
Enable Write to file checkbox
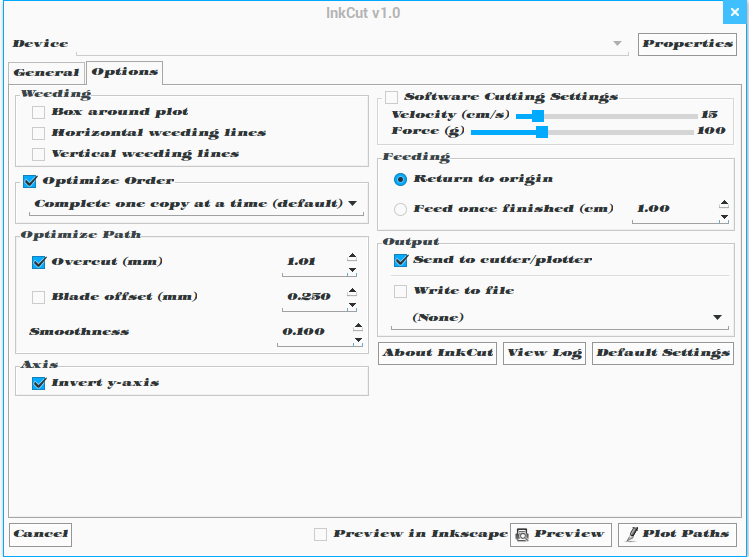400,291
